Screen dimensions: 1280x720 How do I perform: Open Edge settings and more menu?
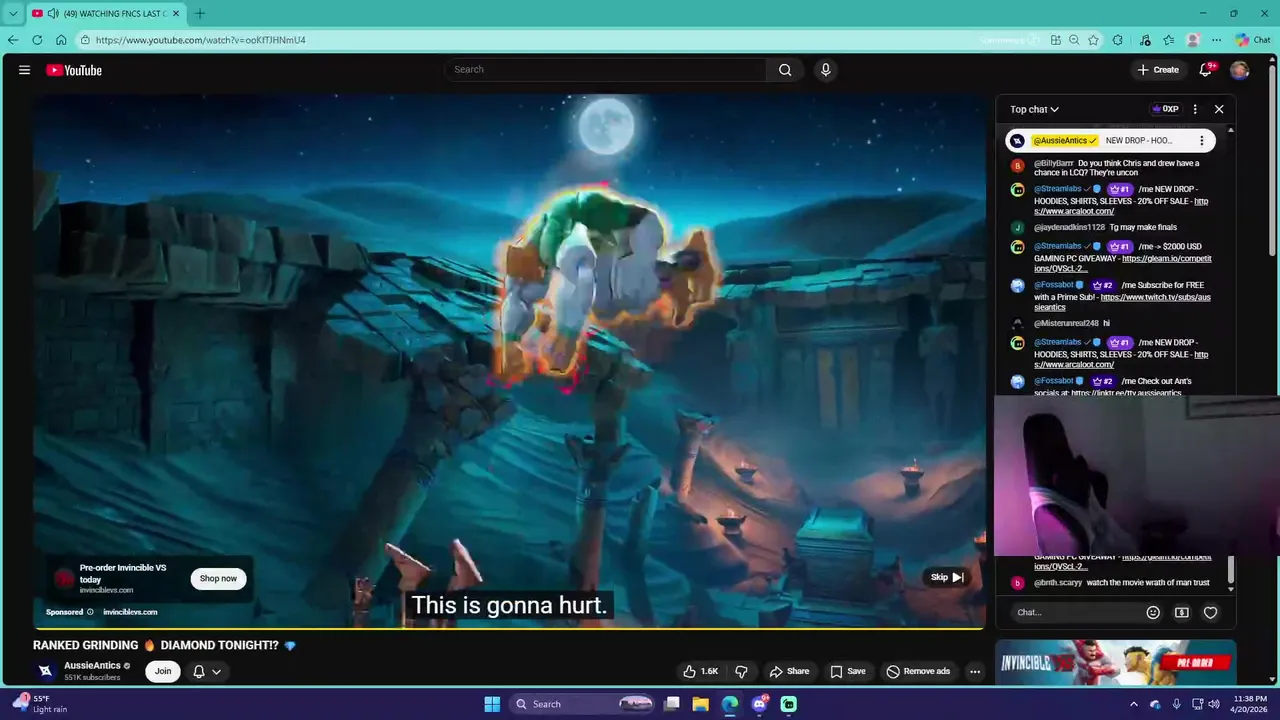[1217, 40]
